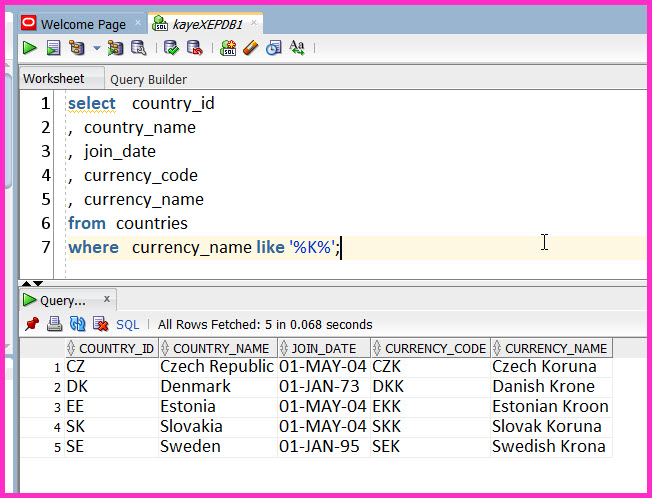The height and width of the screenshot is (498, 652).
Task: Close the Query Result tab
Action: click(x=107, y=299)
